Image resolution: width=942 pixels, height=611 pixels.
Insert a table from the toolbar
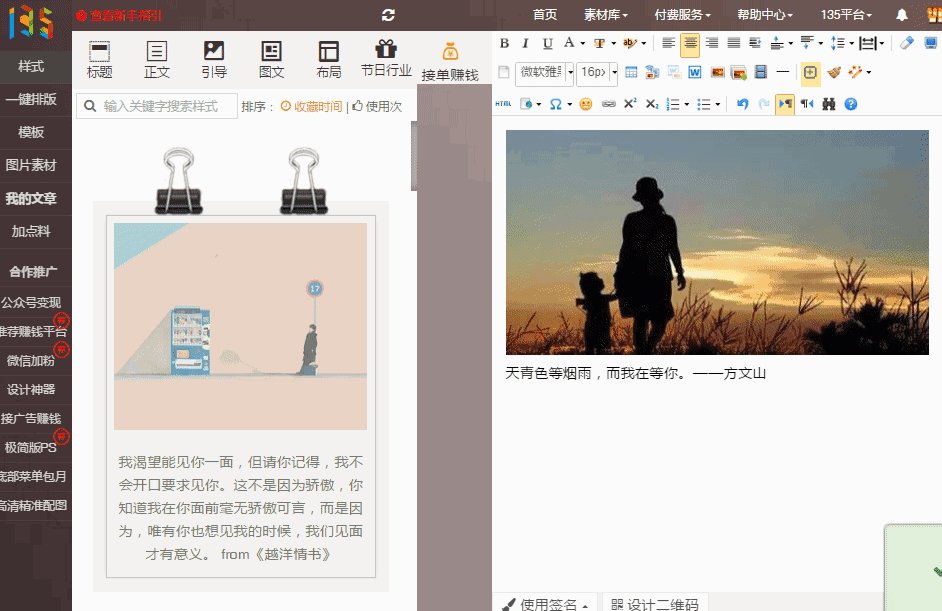[x=631, y=72]
